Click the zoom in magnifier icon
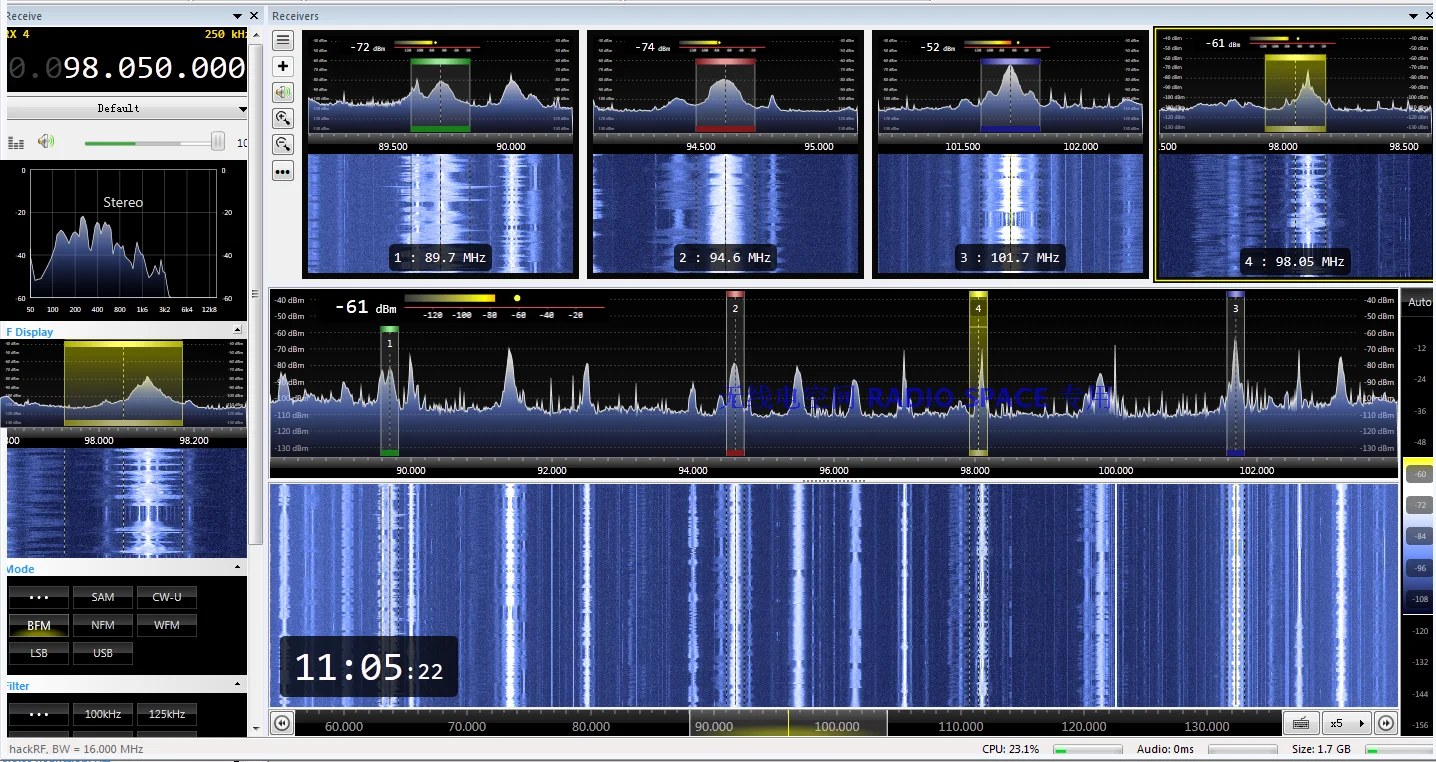This screenshot has width=1436, height=762. pyautogui.click(x=283, y=118)
